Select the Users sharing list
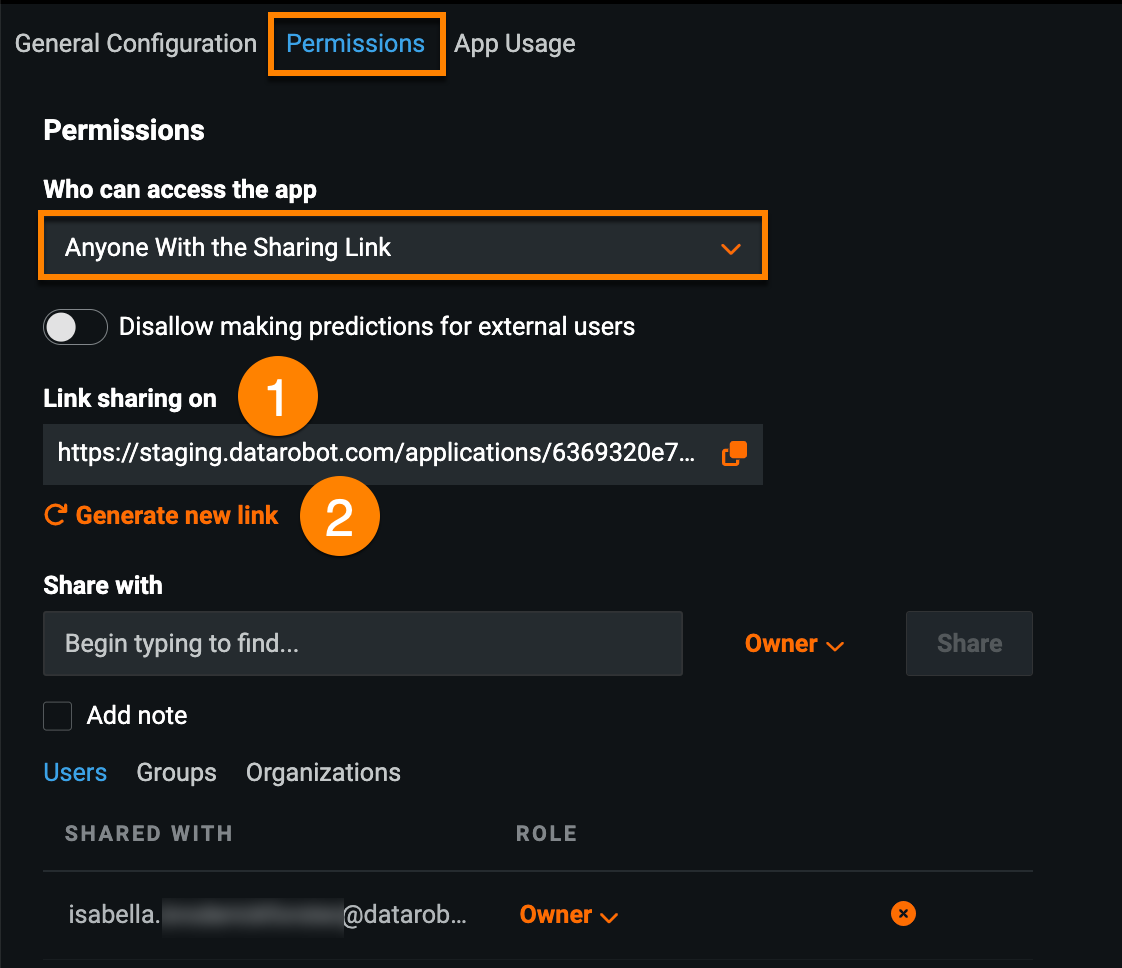This screenshot has width=1122, height=968. pos(75,773)
